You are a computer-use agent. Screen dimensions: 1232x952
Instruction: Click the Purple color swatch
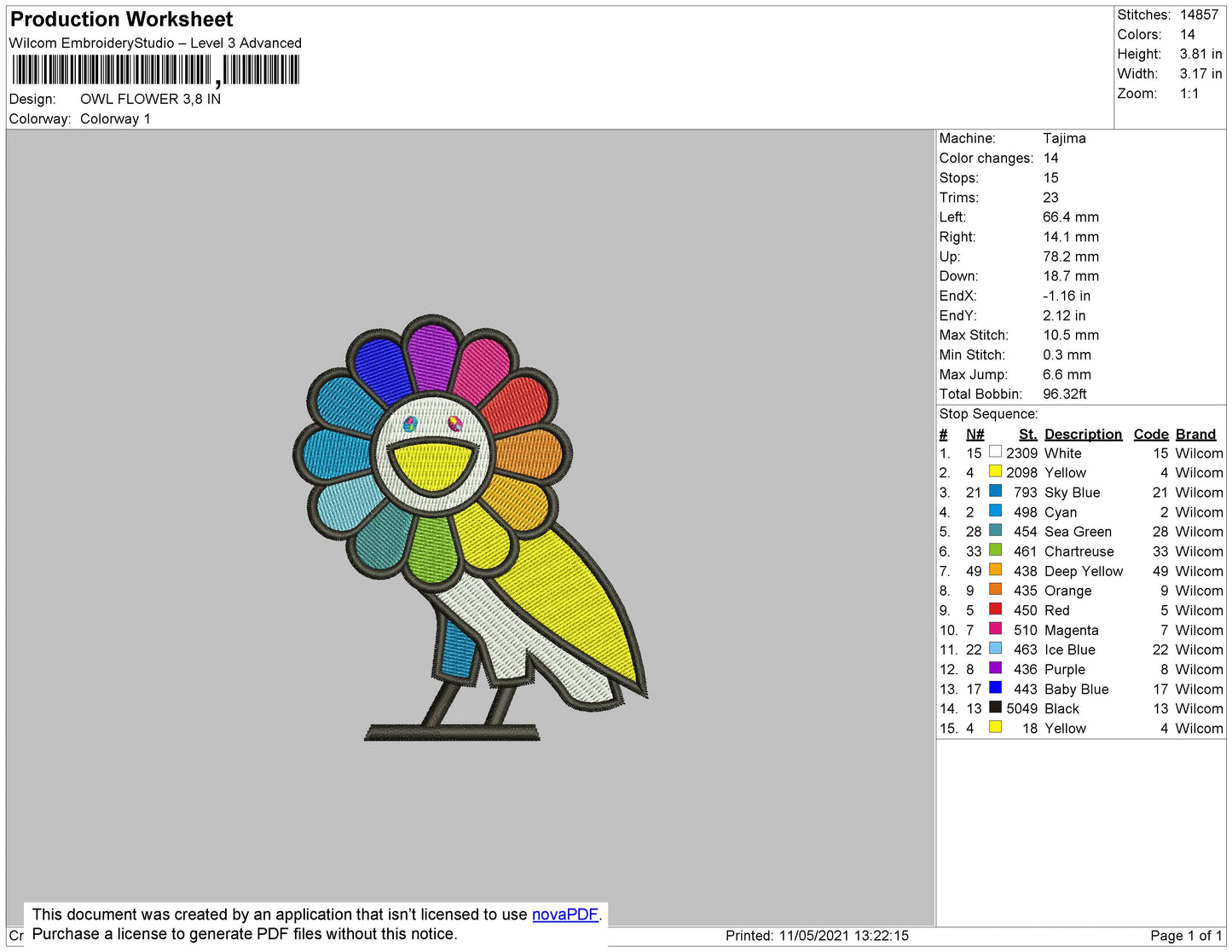click(995, 667)
